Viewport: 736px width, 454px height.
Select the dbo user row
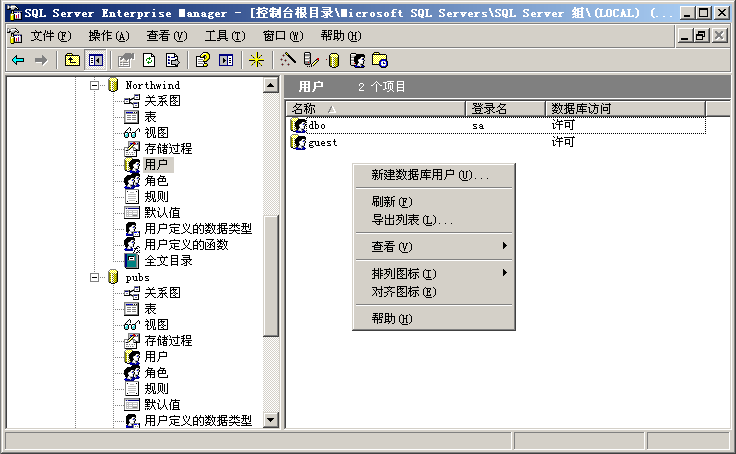pyautogui.click(x=497, y=125)
